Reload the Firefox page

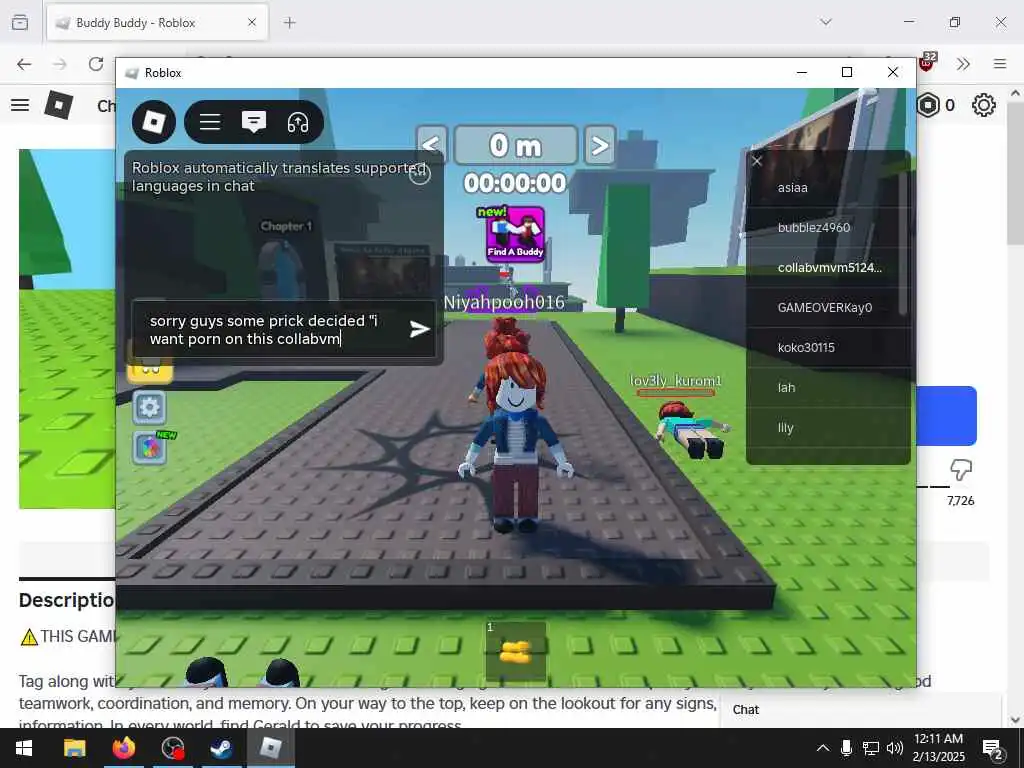(x=96, y=64)
